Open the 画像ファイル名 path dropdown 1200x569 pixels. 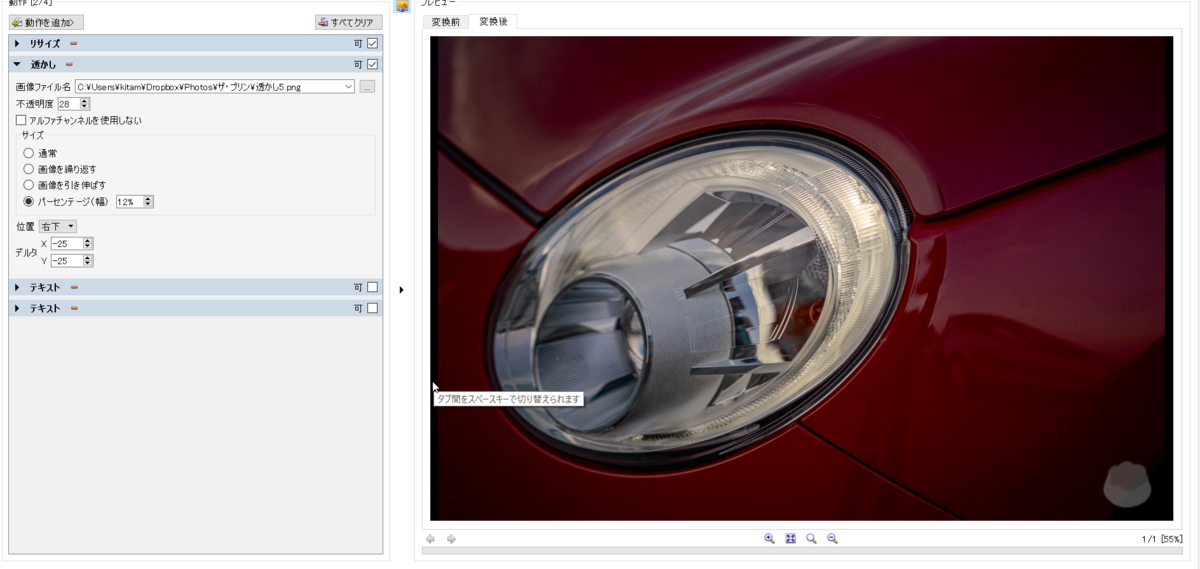[348, 87]
